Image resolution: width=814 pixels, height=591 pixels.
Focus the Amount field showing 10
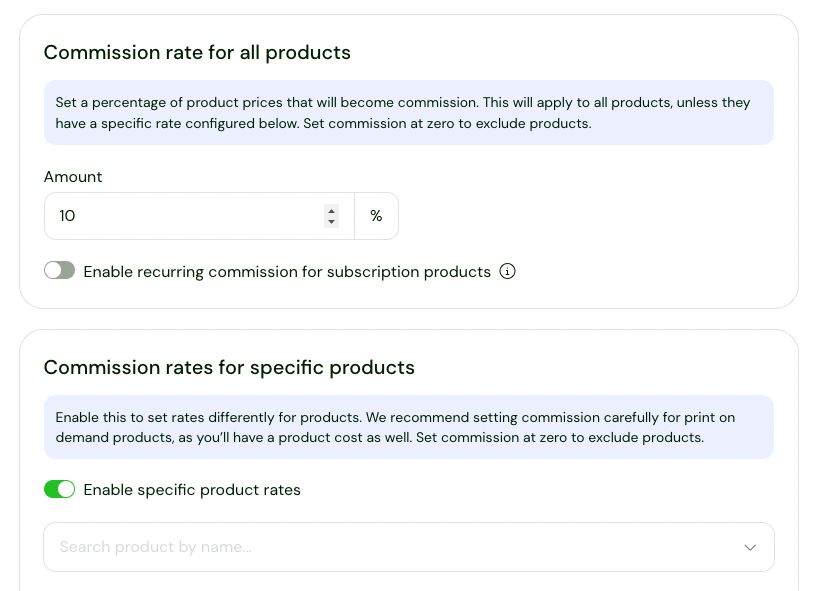click(180, 216)
